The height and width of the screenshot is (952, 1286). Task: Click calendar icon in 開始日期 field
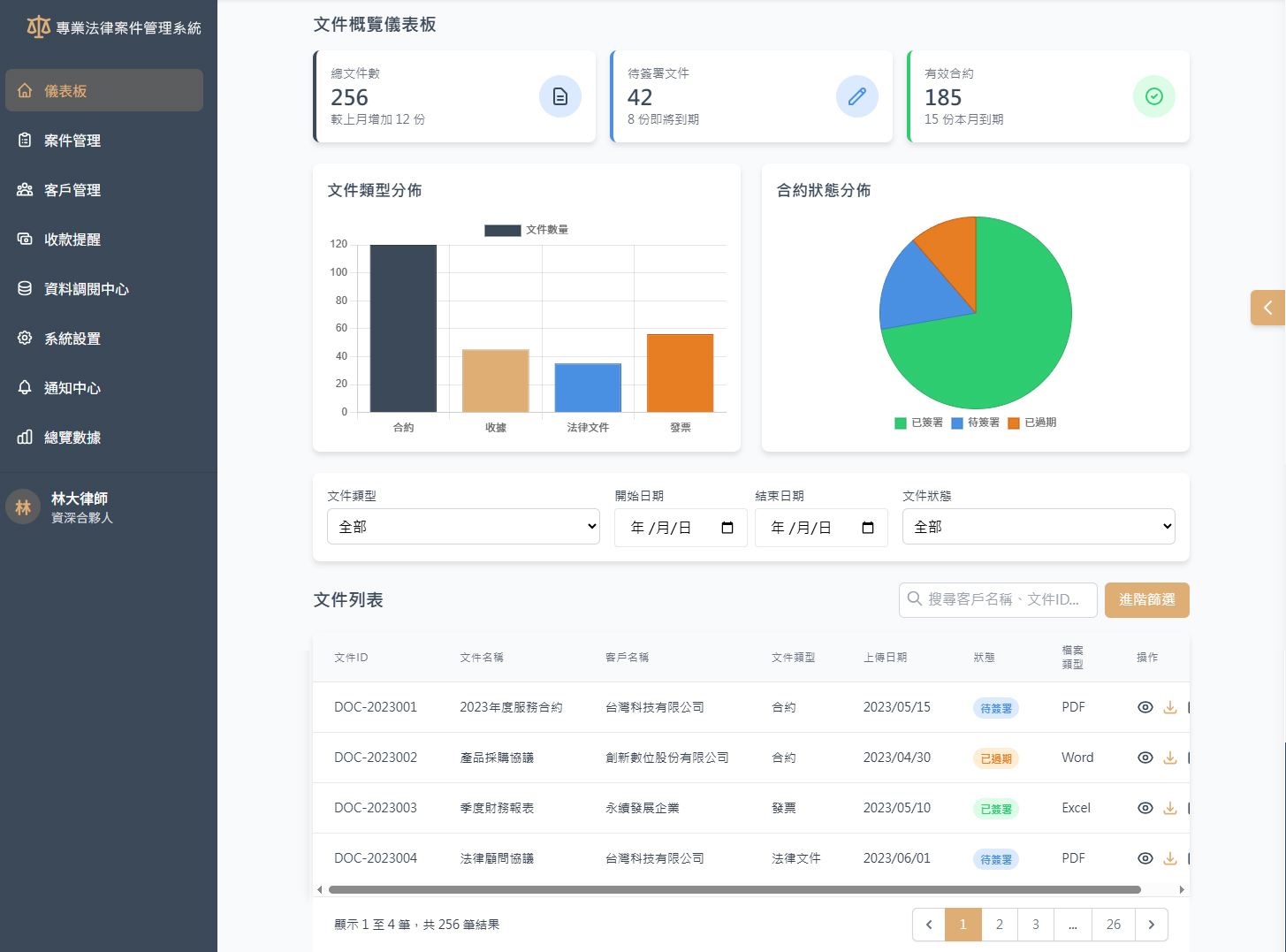click(x=727, y=528)
